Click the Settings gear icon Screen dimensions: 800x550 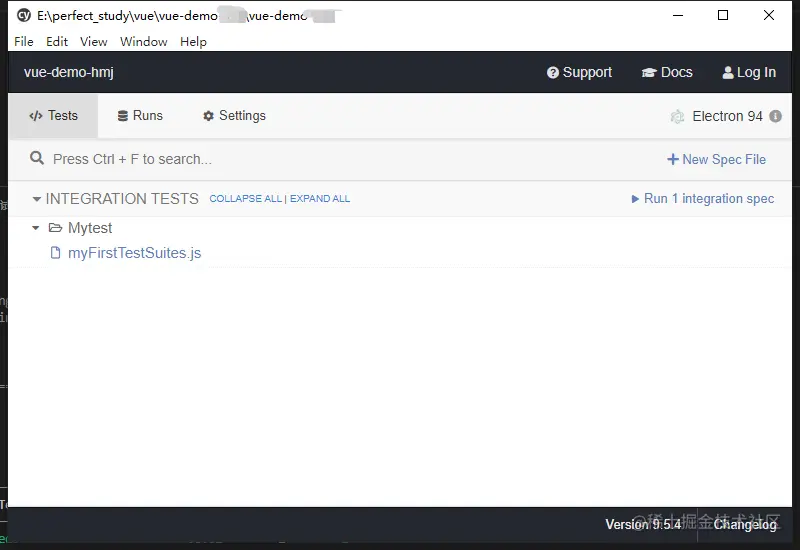[208, 116]
